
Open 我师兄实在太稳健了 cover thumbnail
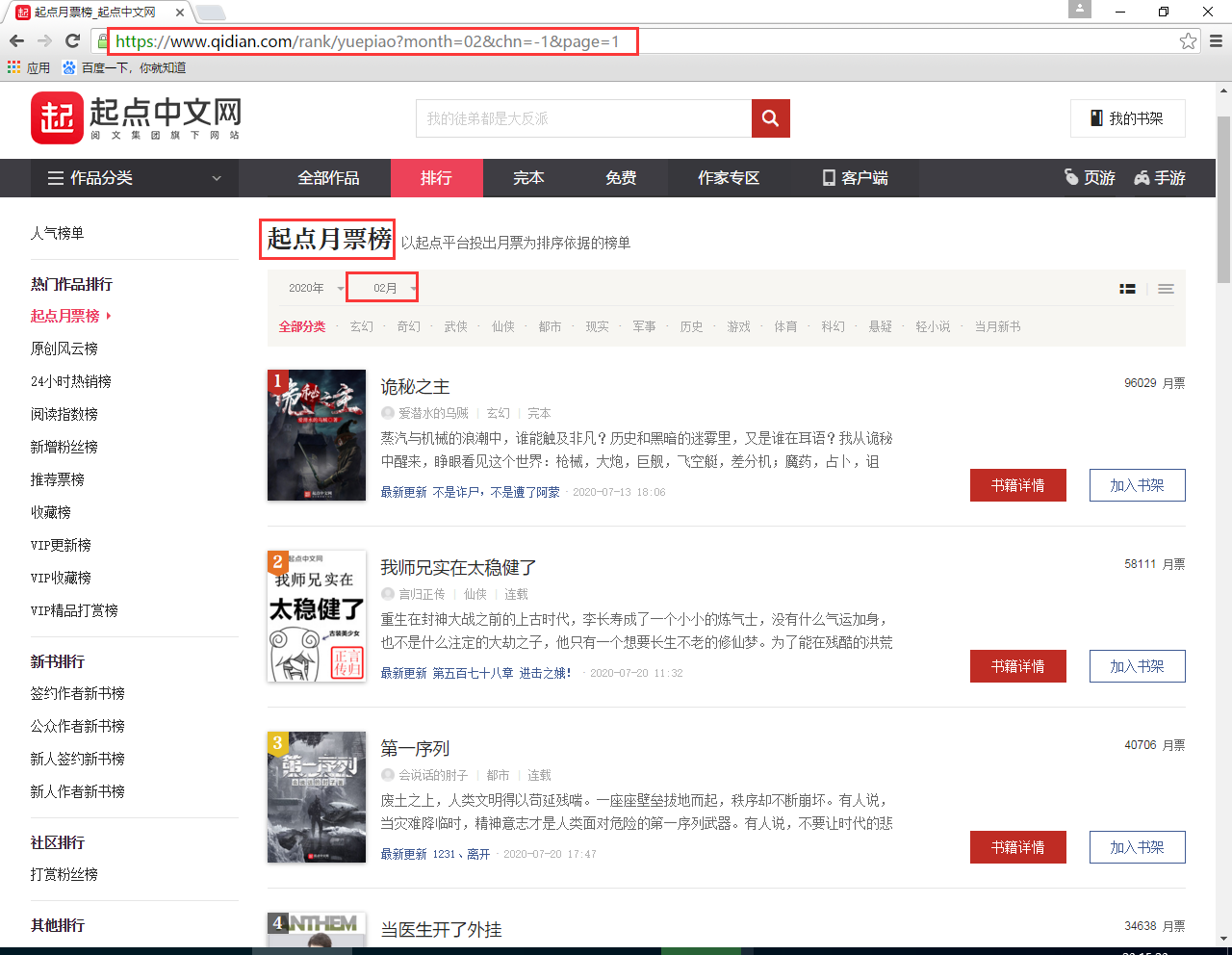(317, 616)
